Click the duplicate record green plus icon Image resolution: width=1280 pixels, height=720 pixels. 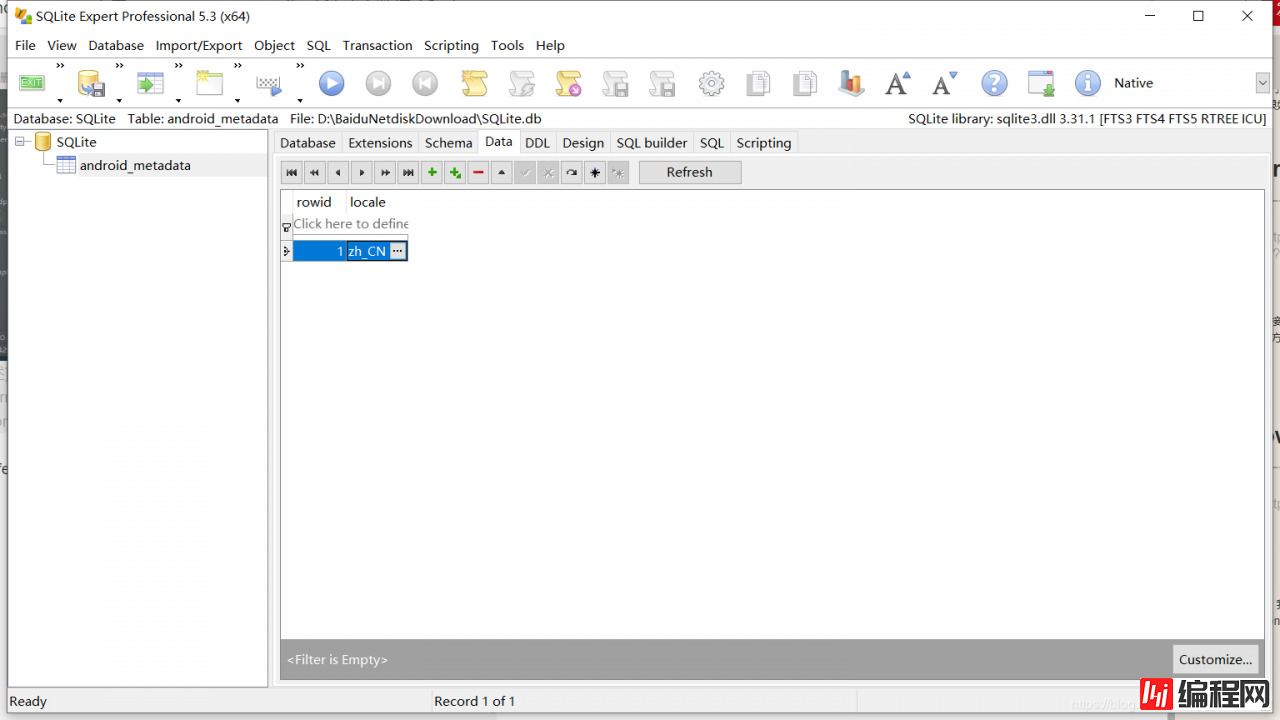coord(455,172)
